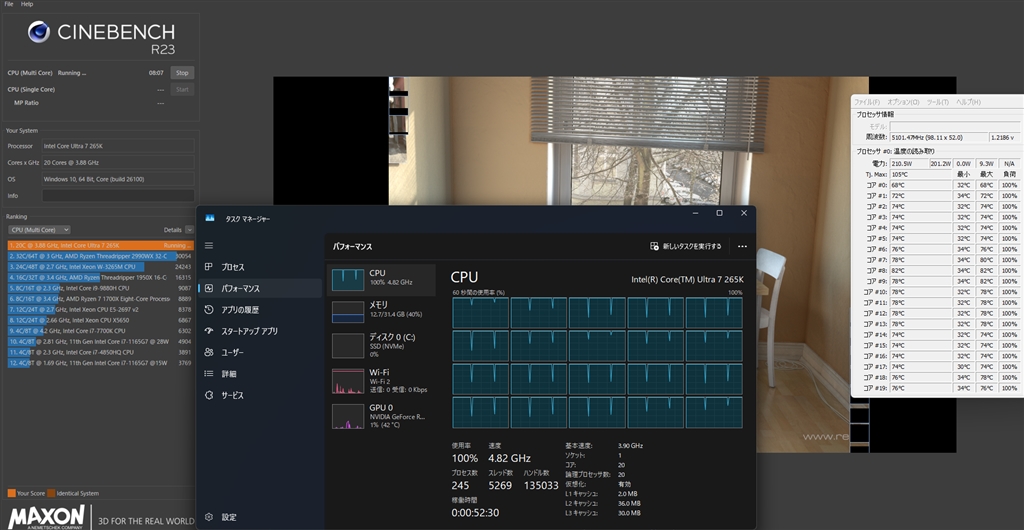Select the Wi-Fi throughput thumbnail graph
The image size is (1024, 530).
pyautogui.click(x=347, y=381)
